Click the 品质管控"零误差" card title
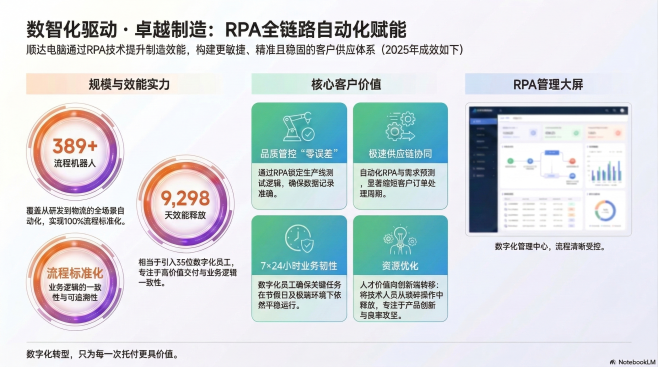658x367 pixels. [x=299, y=154]
